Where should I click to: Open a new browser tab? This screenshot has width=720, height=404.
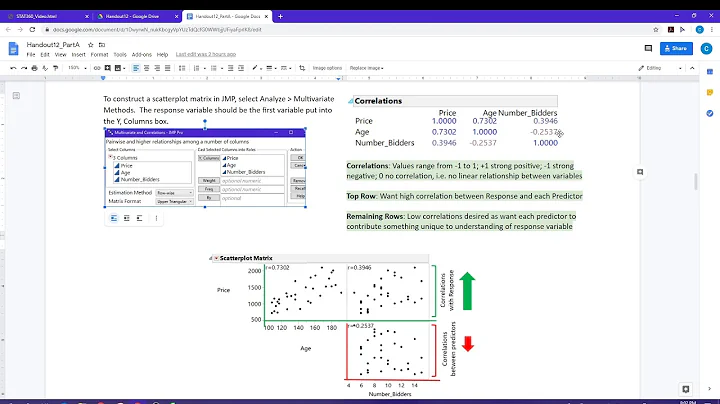pyautogui.click(x=280, y=16)
